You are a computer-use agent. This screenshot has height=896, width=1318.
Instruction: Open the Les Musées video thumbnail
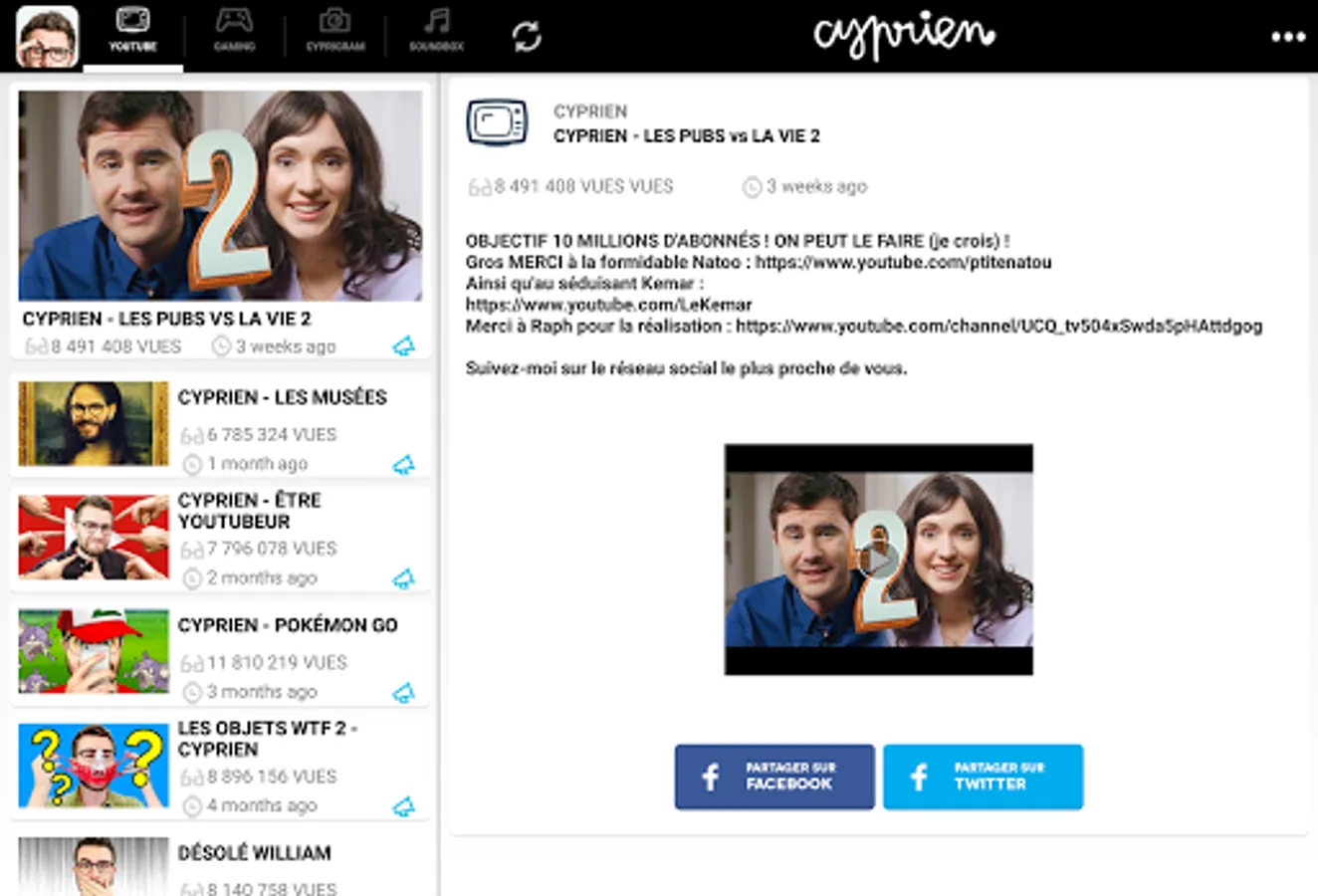point(94,423)
